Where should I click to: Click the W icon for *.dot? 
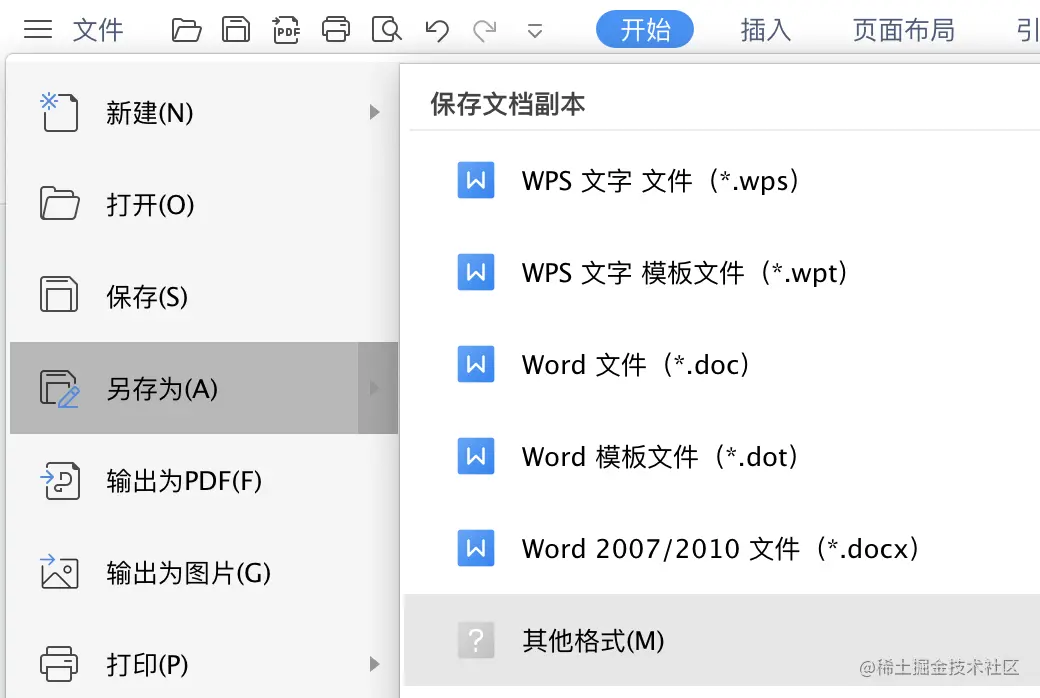(476, 456)
